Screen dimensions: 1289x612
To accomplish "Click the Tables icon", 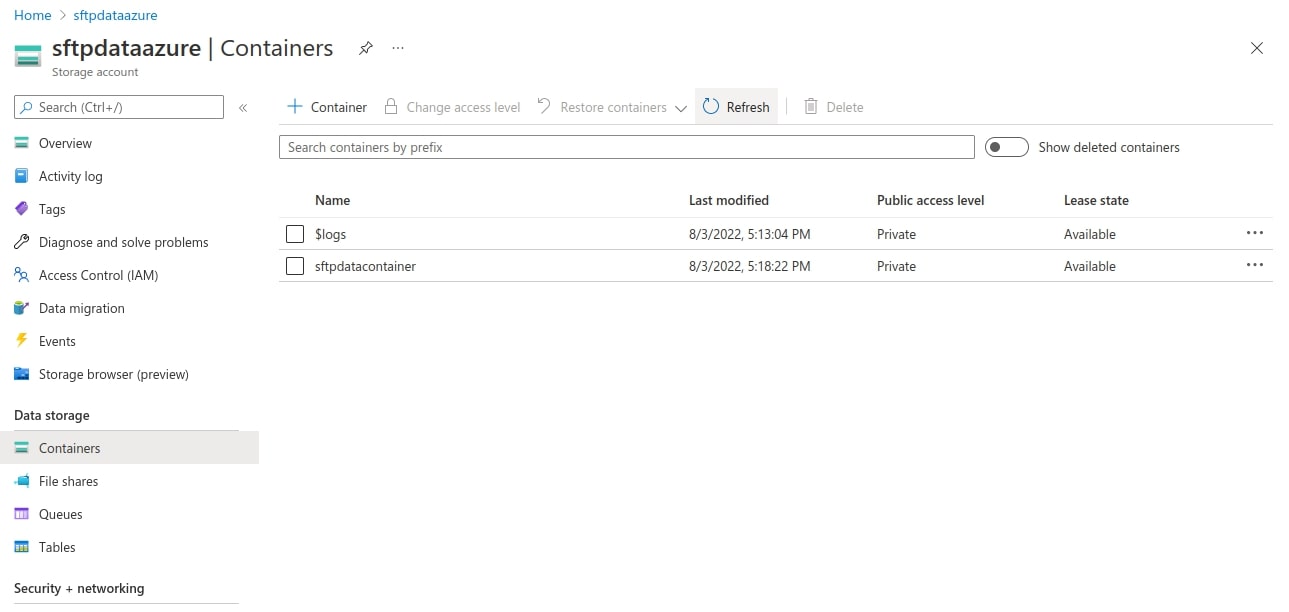I will click(22, 547).
